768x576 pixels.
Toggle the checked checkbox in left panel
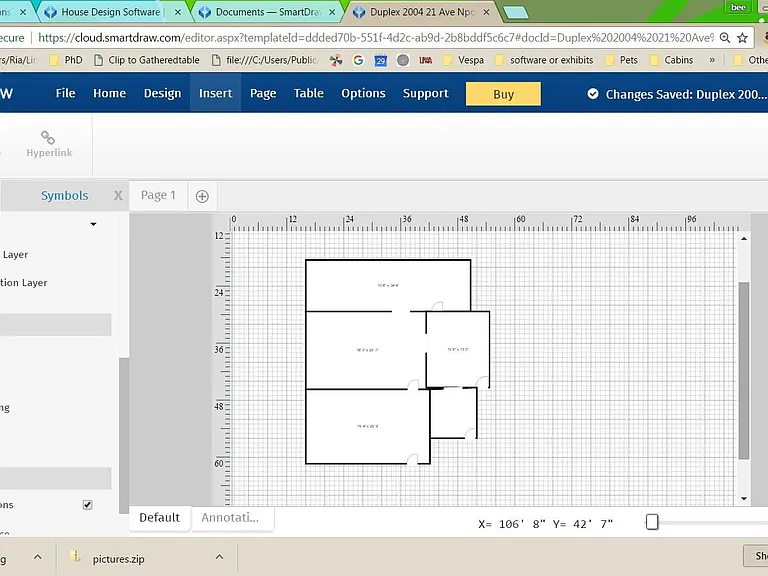pyautogui.click(x=87, y=504)
